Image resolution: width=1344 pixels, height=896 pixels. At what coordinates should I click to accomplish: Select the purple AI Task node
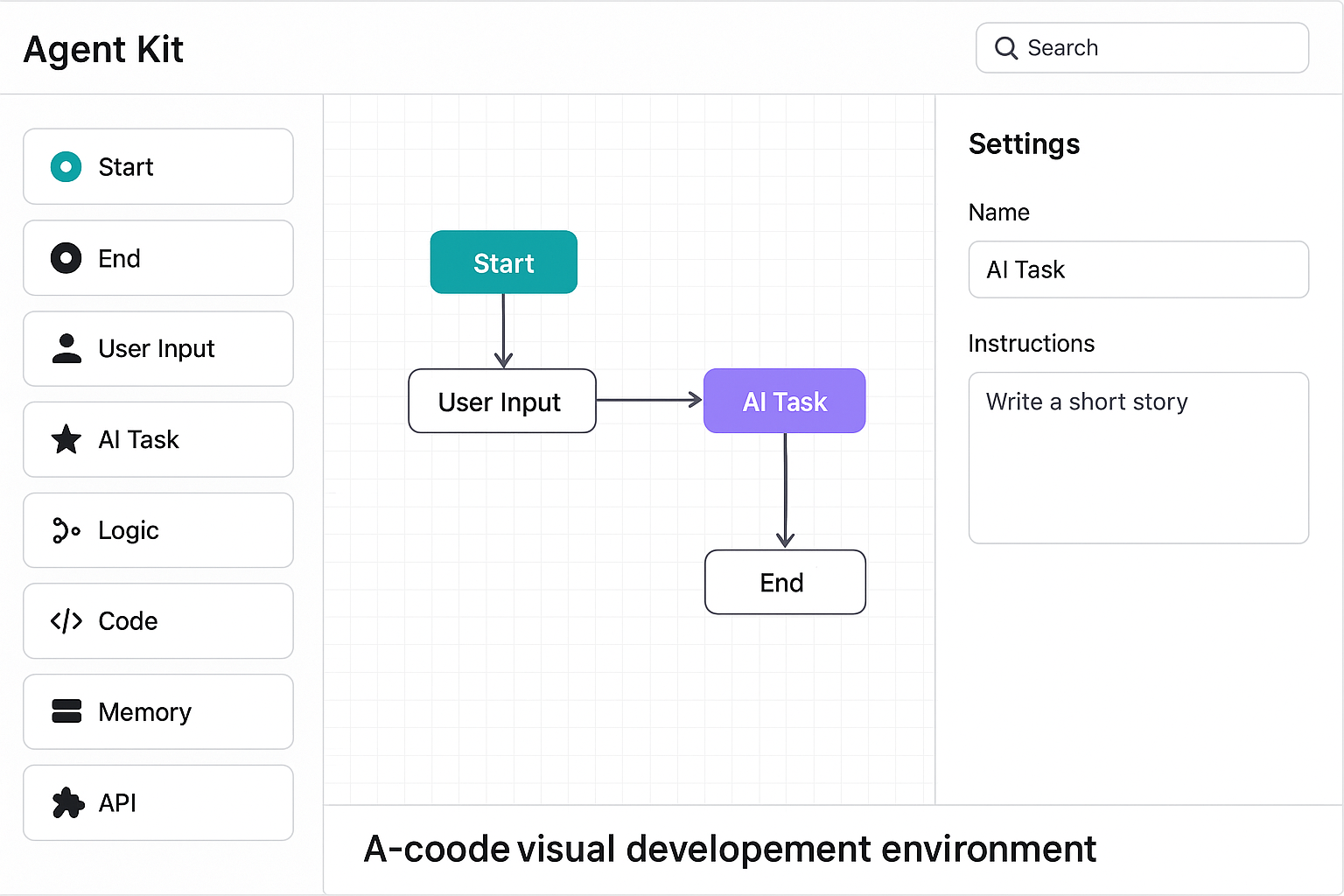click(x=784, y=402)
